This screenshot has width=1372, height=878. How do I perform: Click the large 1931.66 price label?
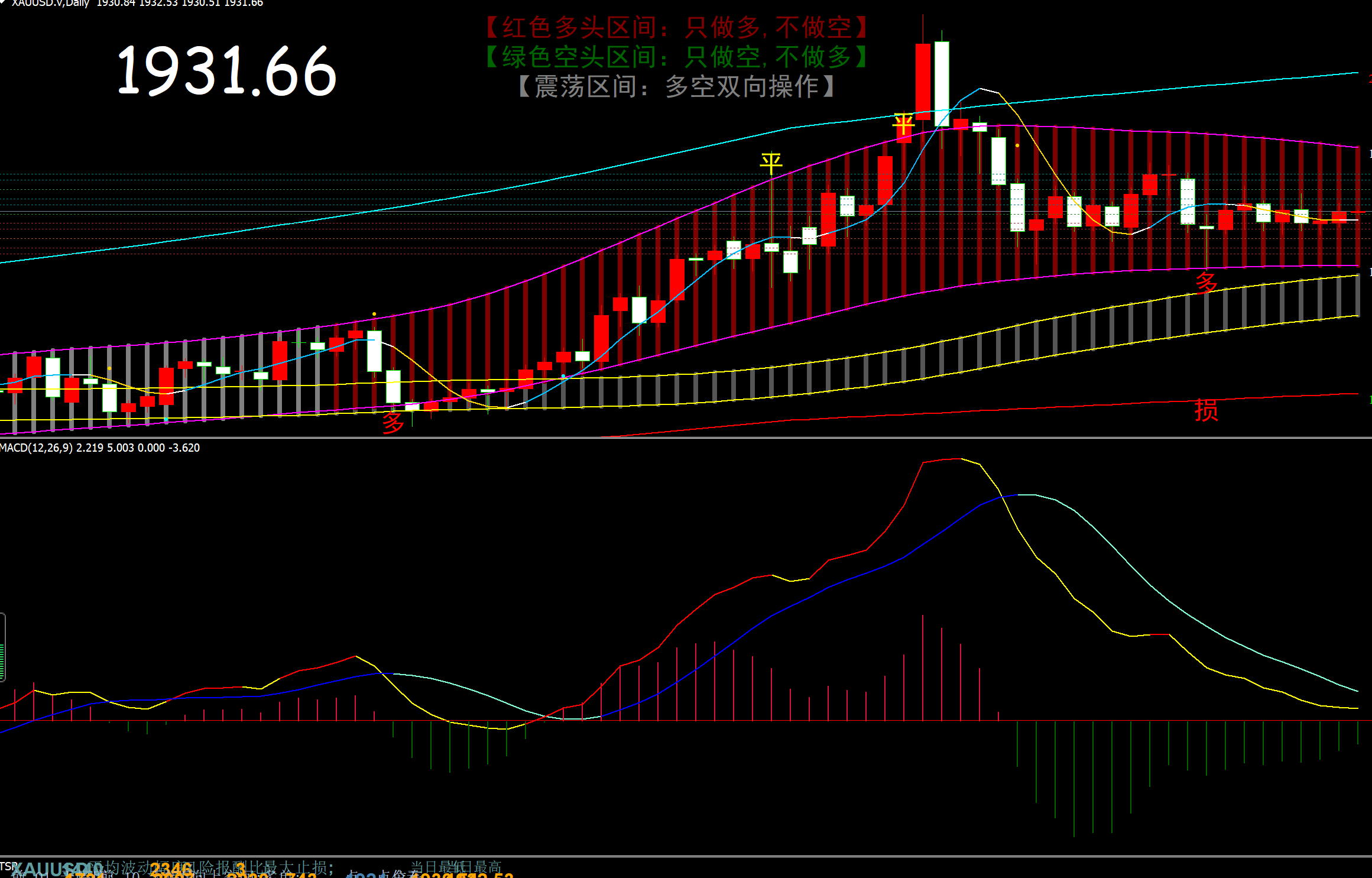[227, 71]
